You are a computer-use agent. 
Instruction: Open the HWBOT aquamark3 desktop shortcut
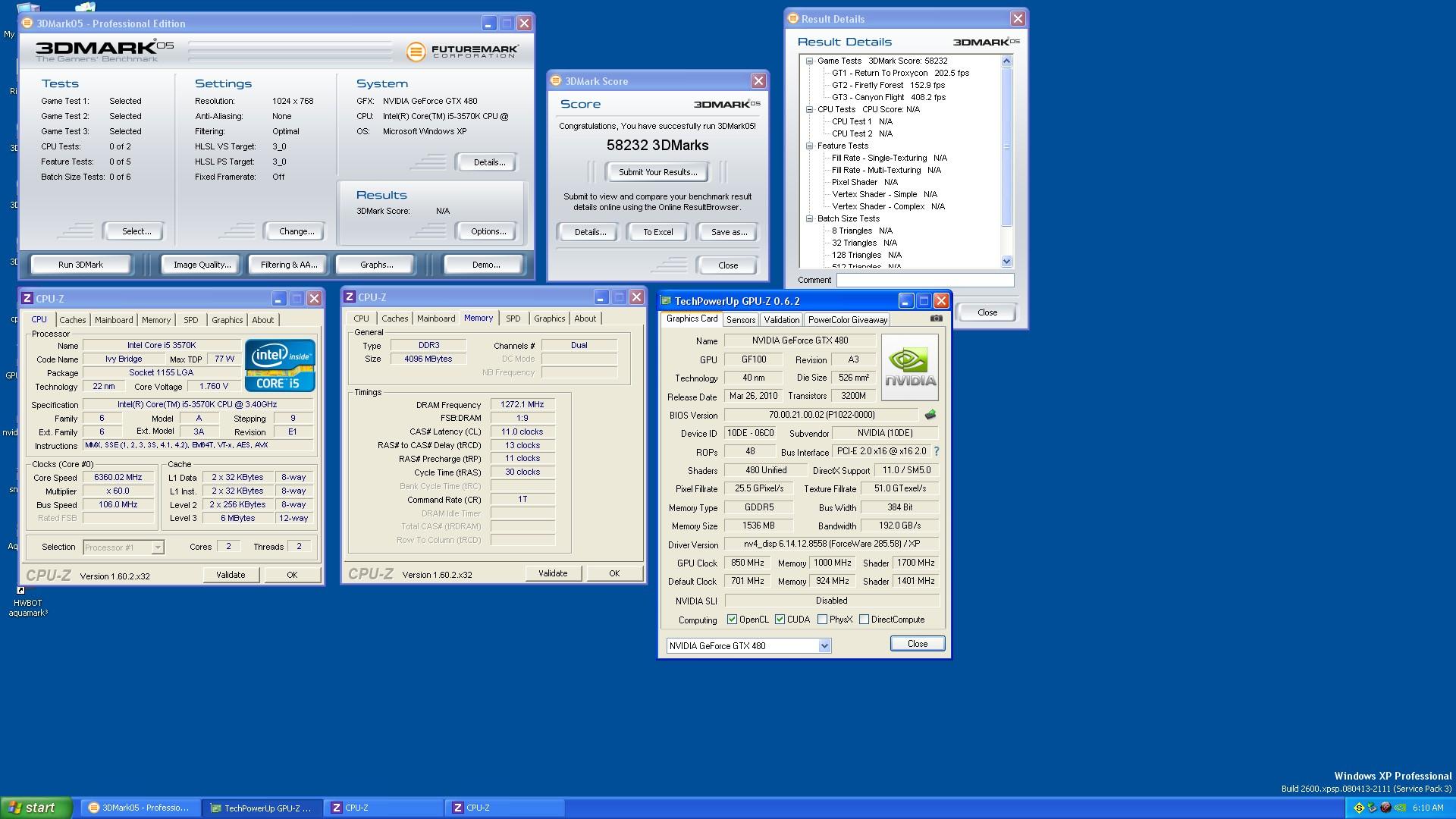coord(28,603)
